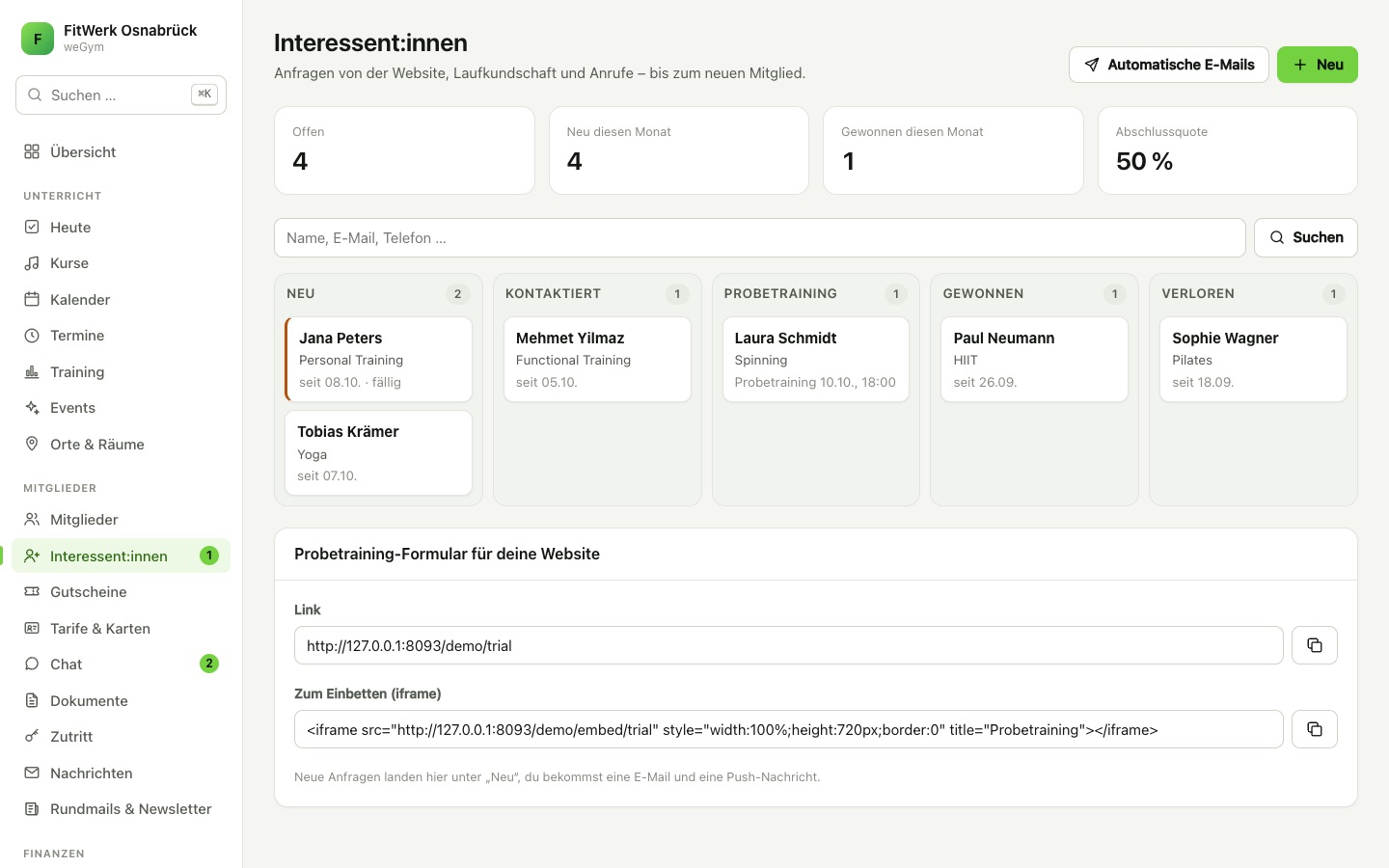Image resolution: width=1389 pixels, height=868 pixels.
Task: Click the Probetraining column header
Action: [x=816, y=294]
